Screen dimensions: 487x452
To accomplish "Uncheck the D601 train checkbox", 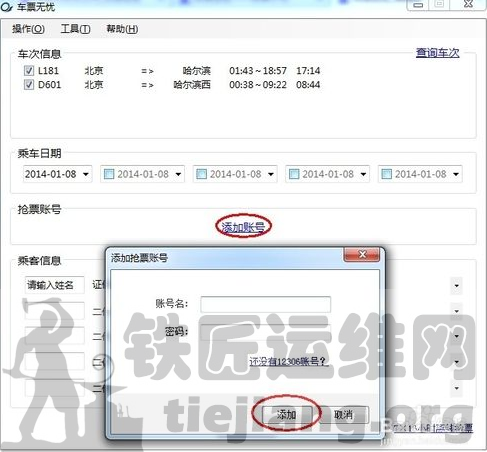I will [29, 85].
